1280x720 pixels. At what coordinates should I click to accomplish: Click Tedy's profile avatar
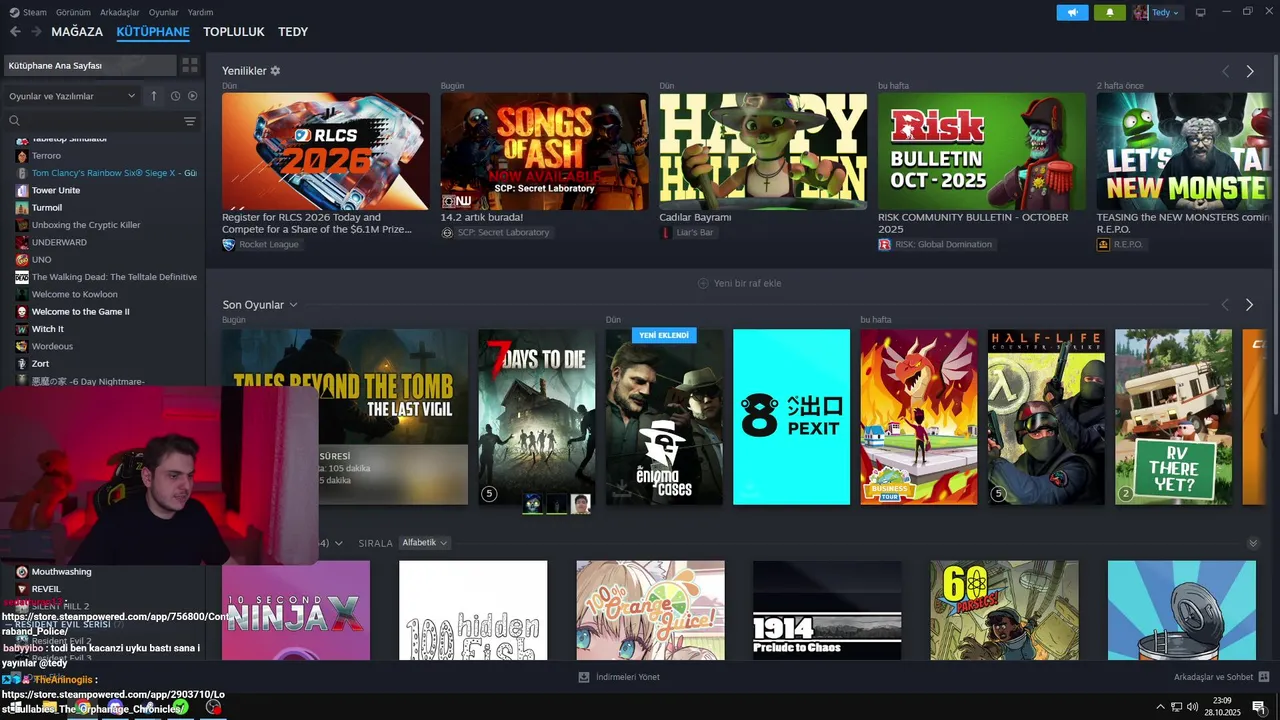pyautogui.click(x=1141, y=13)
